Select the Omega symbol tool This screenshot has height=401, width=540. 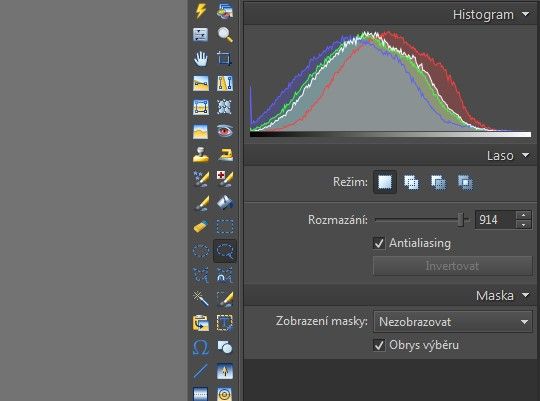[x=201, y=347]
